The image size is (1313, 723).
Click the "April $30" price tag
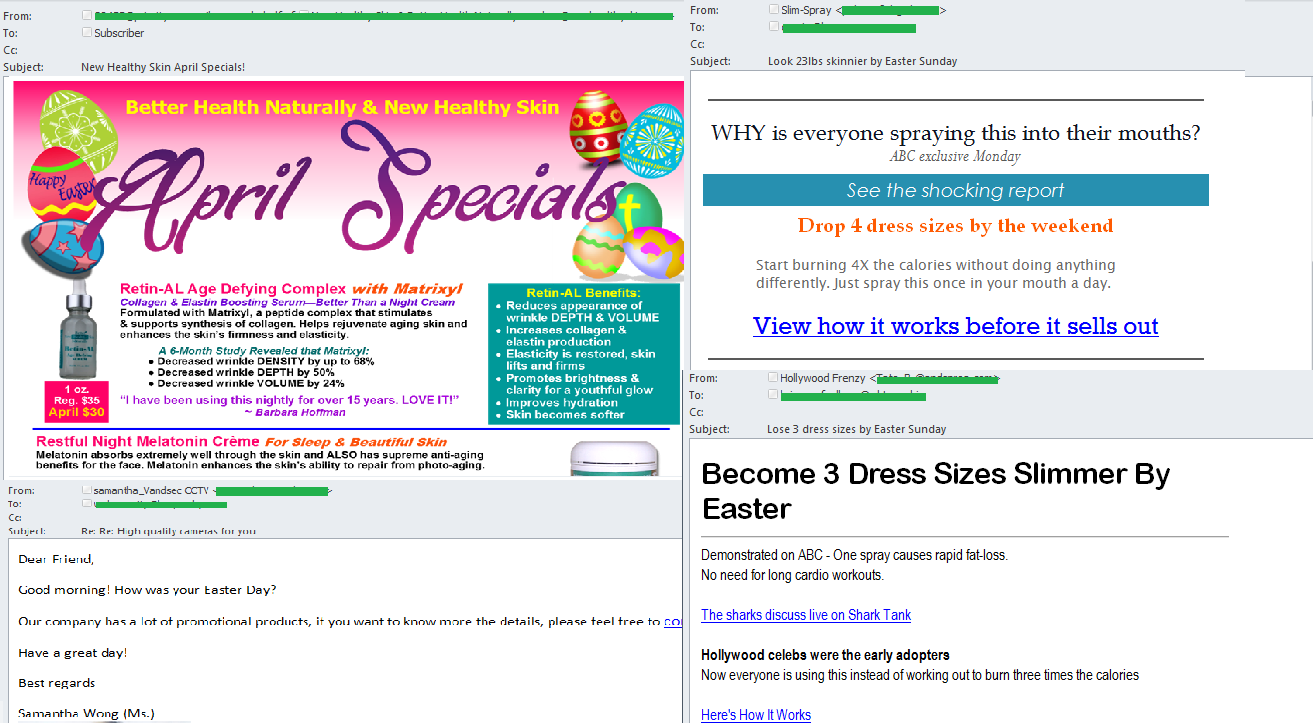(x=77, y=412)
